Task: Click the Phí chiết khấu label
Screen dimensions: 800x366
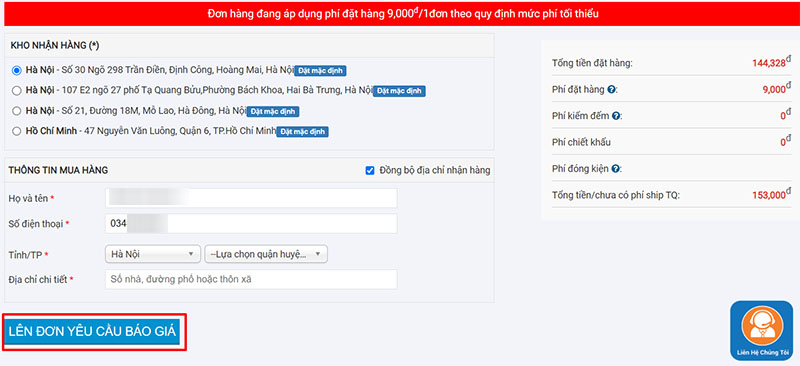Action: [581, 142]
